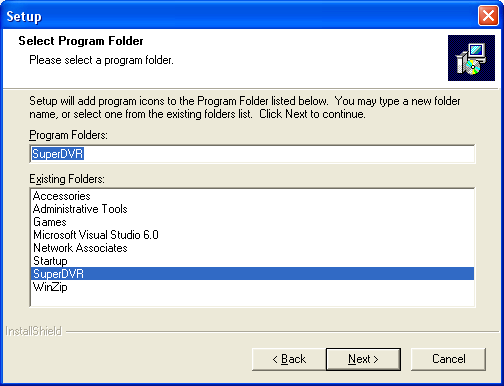Click the Program Folders text field
504x386 pixels.
252,154
